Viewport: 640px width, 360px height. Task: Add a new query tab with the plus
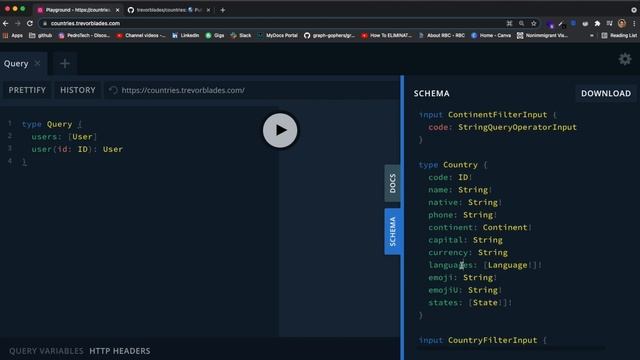pos(64,64)
